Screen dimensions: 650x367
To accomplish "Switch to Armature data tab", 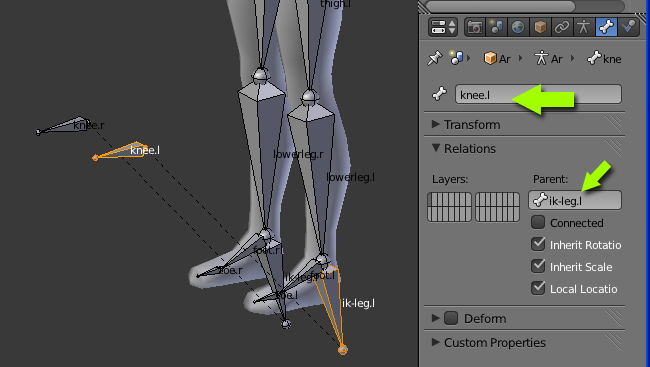I will click(584, 27).
